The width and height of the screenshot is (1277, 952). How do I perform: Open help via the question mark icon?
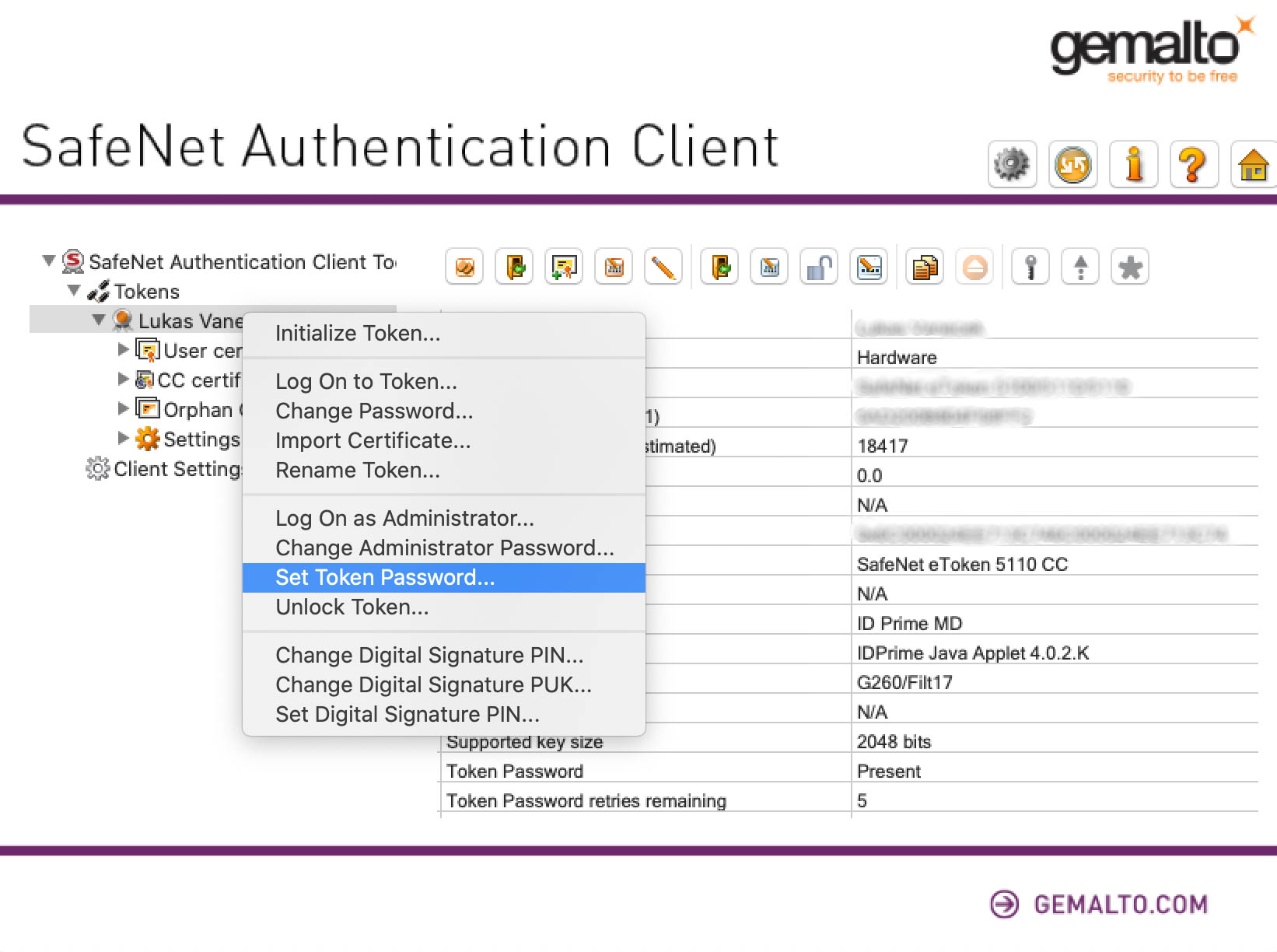point(1194,164)
